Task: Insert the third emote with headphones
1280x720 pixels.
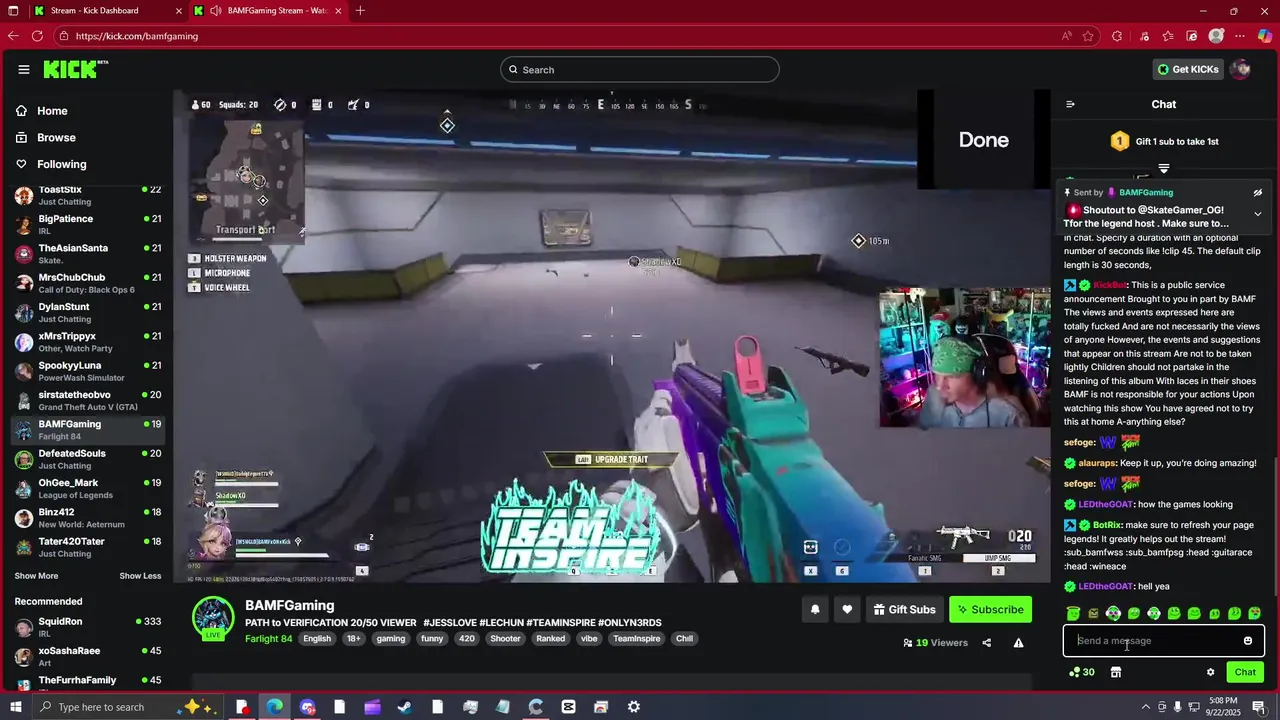Action: pos(1113,613)
